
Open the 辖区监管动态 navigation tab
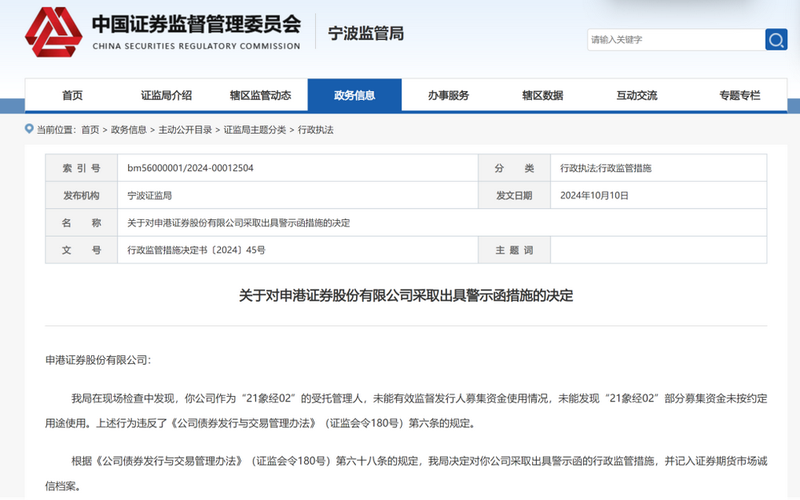[260, 95]
